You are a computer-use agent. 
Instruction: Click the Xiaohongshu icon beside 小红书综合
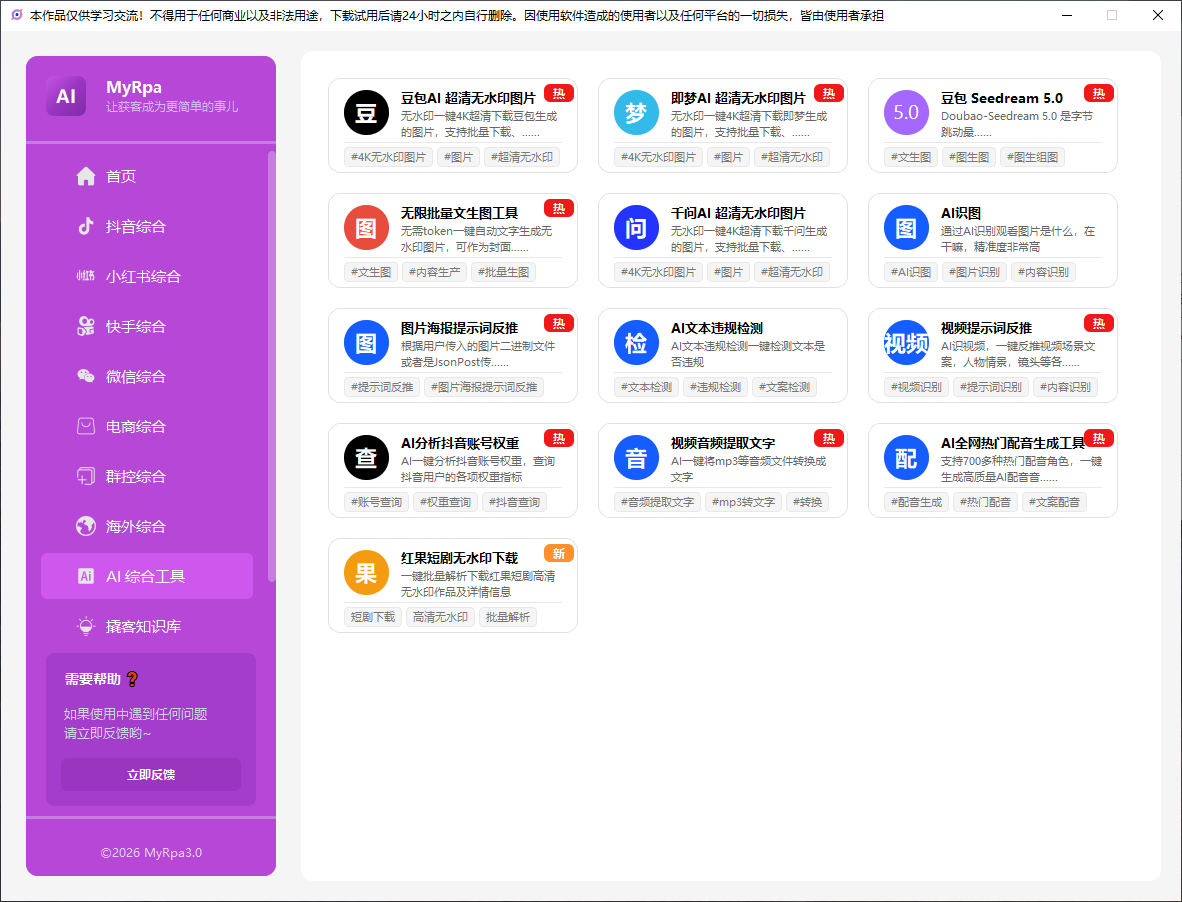86,277
